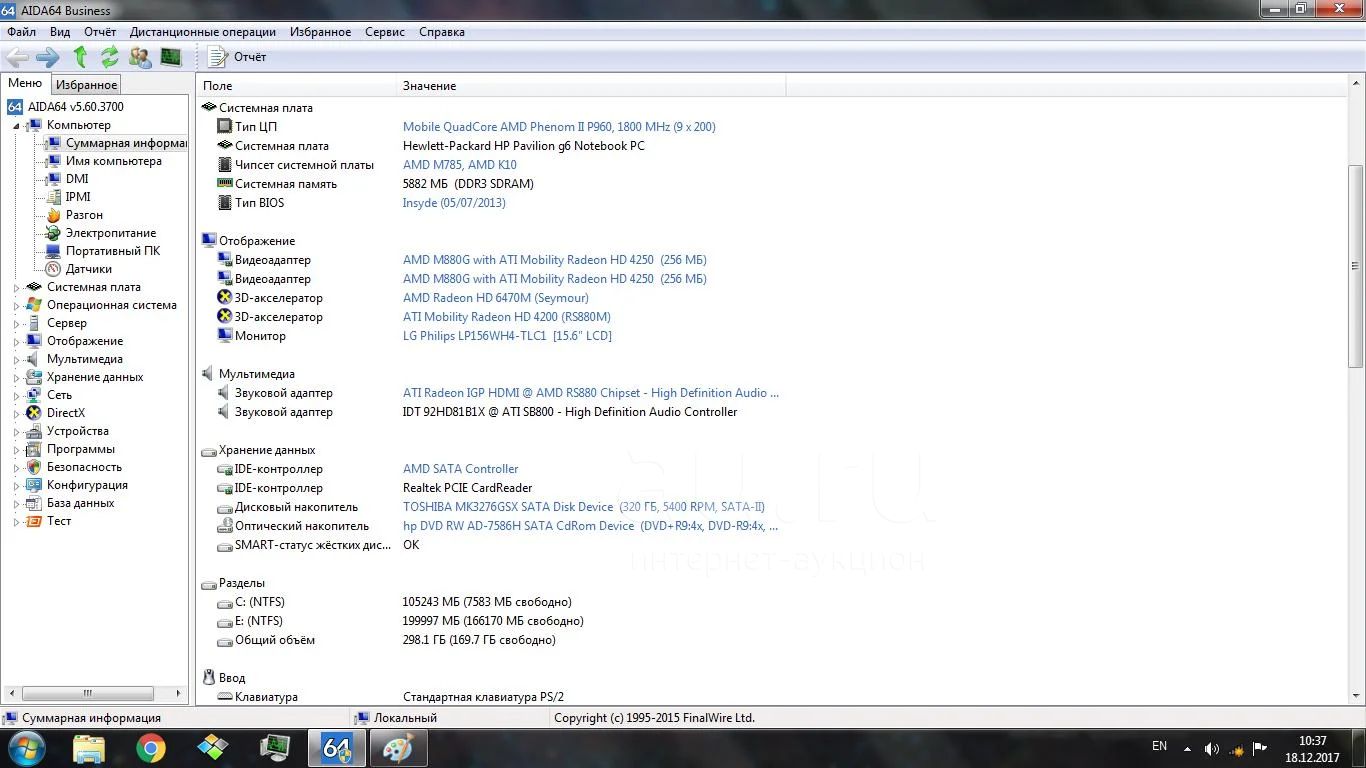1366x768 pixels.
Task: Open the green hardware monitor toolbar icon
Action: point(171,57)
